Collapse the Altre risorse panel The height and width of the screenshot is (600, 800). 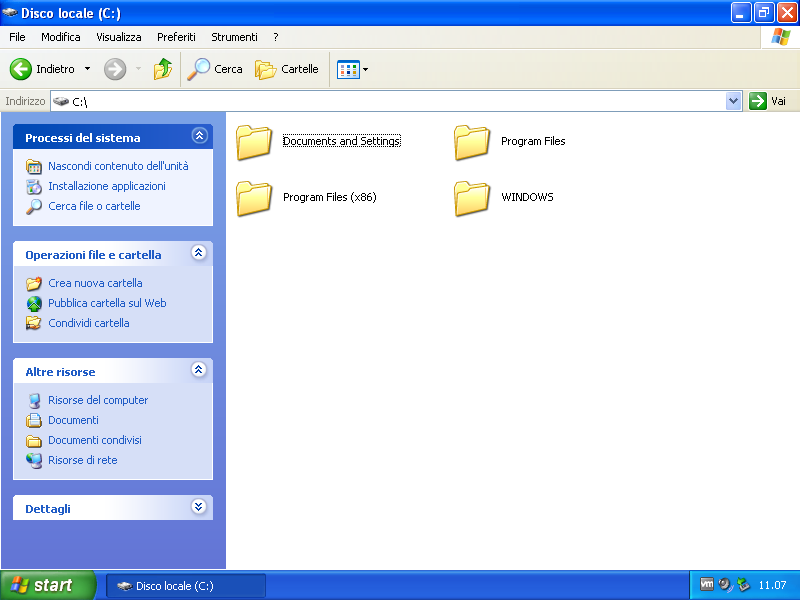point(199,369)
